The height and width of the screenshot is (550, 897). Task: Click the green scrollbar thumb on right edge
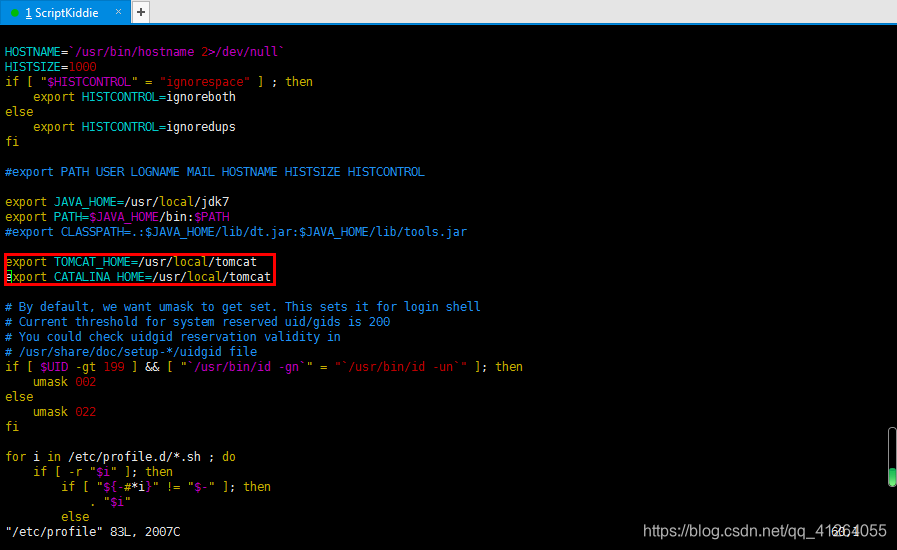[x=892, y=477]
